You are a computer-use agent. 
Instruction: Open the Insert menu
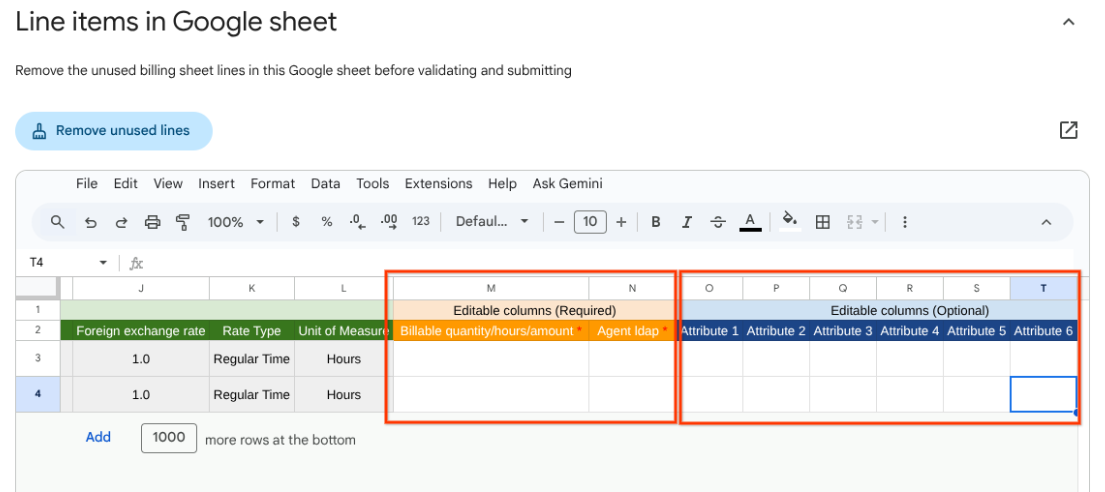[x=216, y=183]
